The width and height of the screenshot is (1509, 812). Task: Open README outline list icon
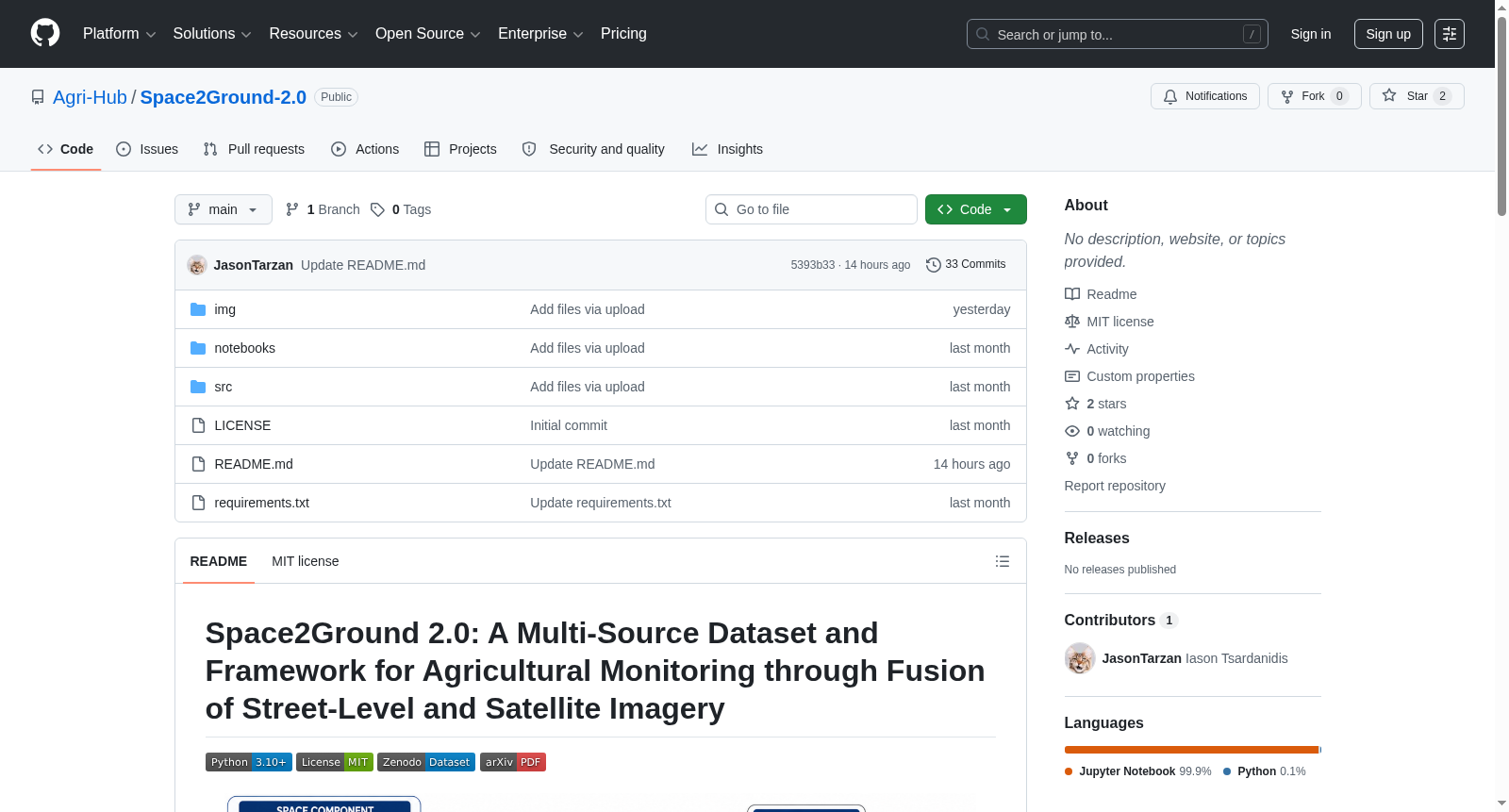coord(1003,561)
